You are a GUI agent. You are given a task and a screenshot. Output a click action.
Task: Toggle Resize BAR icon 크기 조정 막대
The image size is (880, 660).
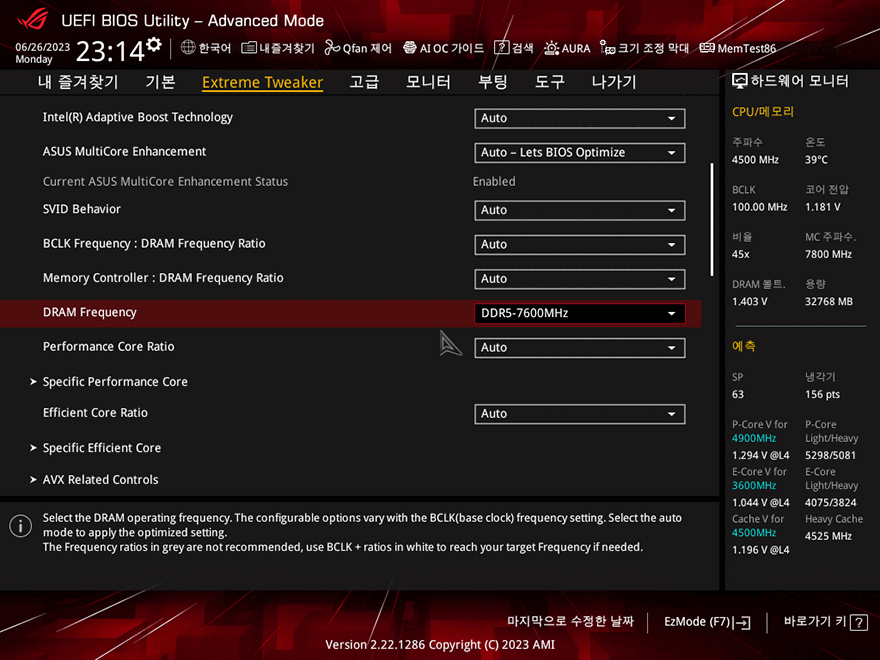pos(607,48)
